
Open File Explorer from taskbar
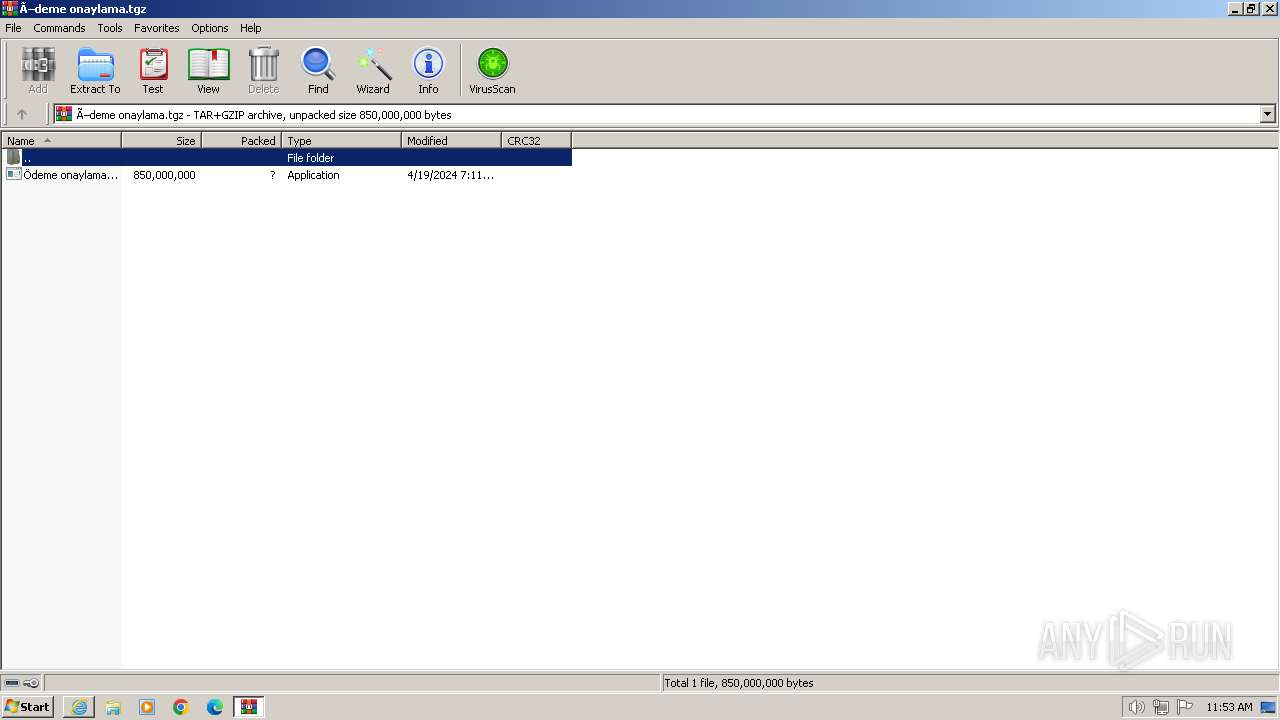point(113,707)
